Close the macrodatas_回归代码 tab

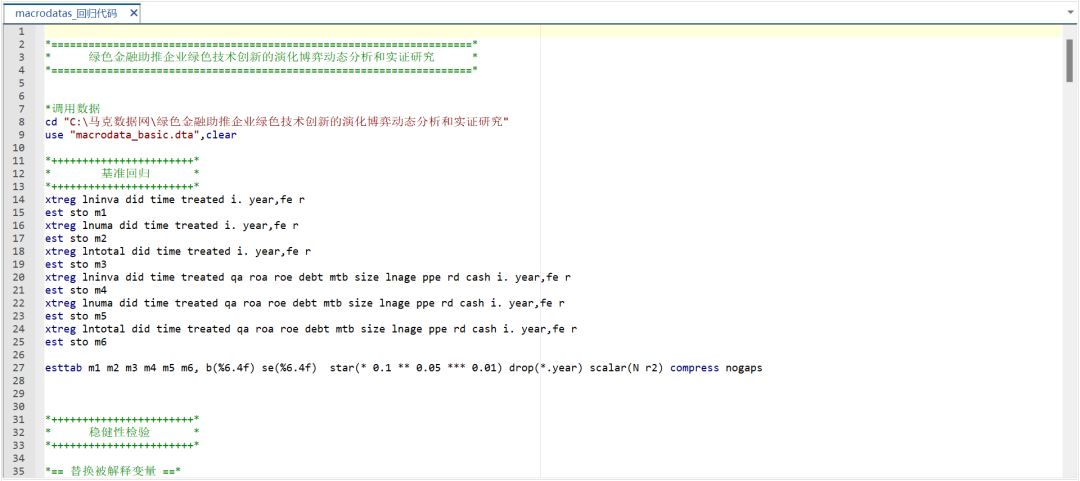click(134, 13)
